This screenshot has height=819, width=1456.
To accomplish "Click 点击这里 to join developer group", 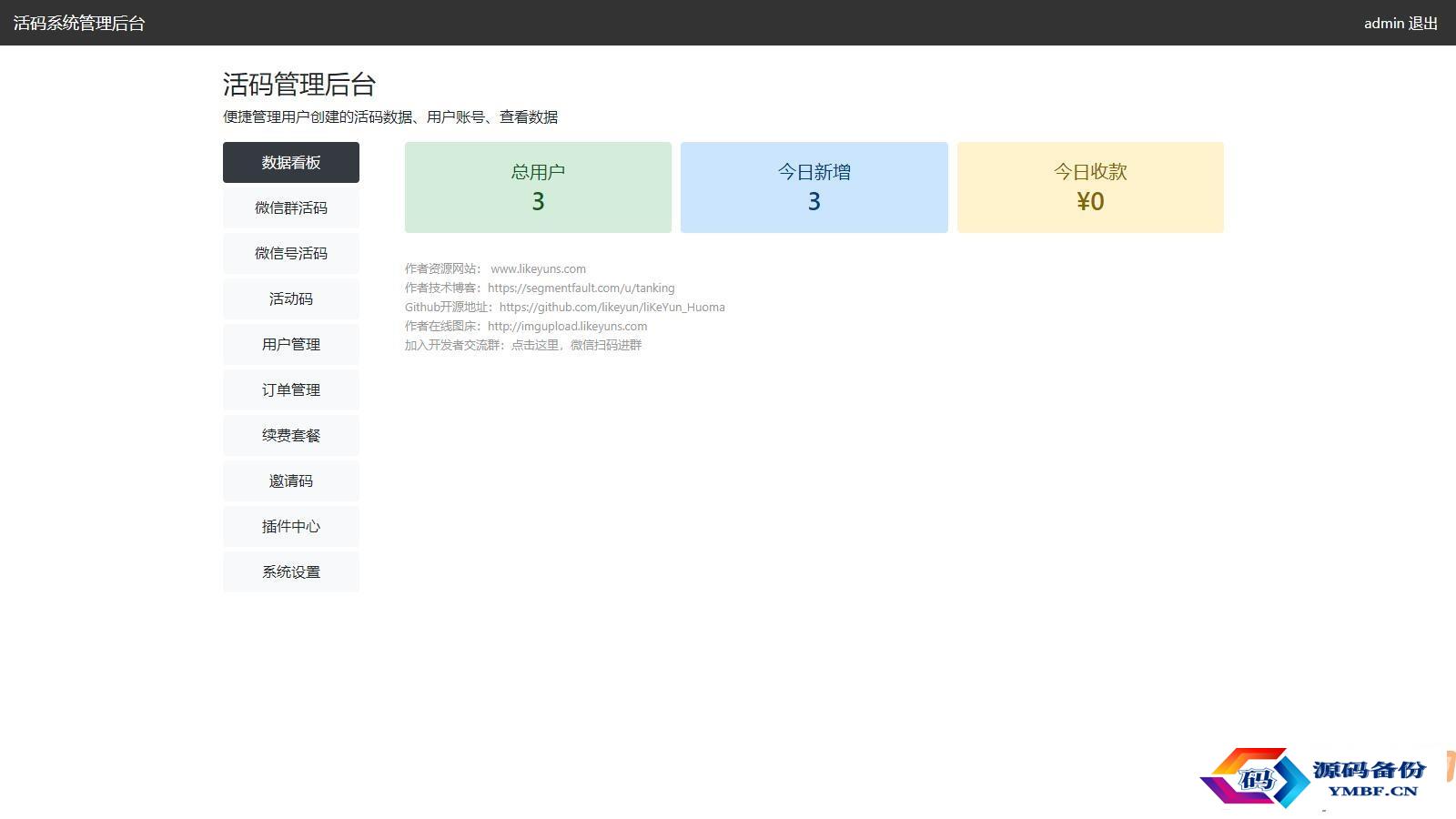I will pyautogui.click(x=535, y=345).
